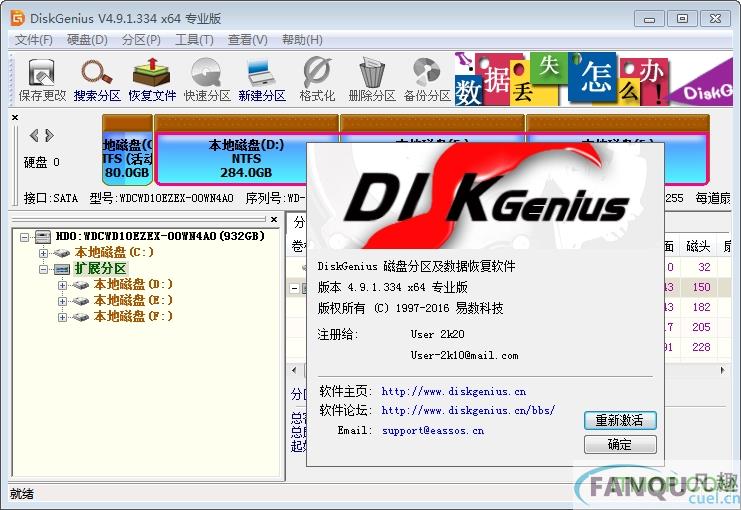Close the tree panel with x
Image resolution: width=741 pixels, height=510 pixels.
point(274,219)
